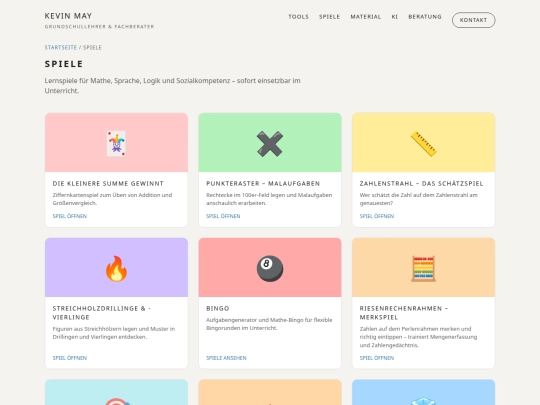Click the abacus icon

point(423,269)
